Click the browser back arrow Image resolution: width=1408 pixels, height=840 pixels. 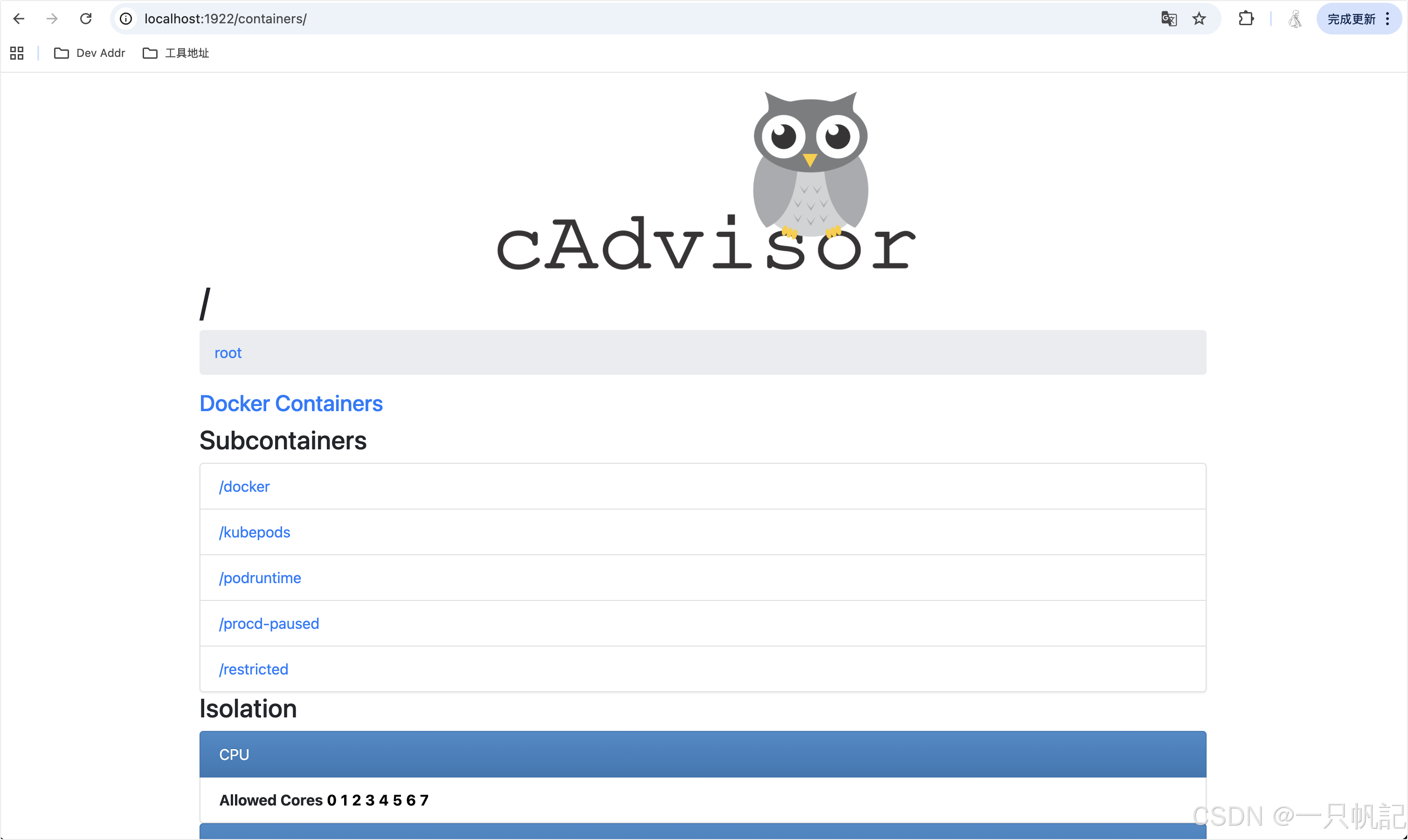[x=19, y=19]
